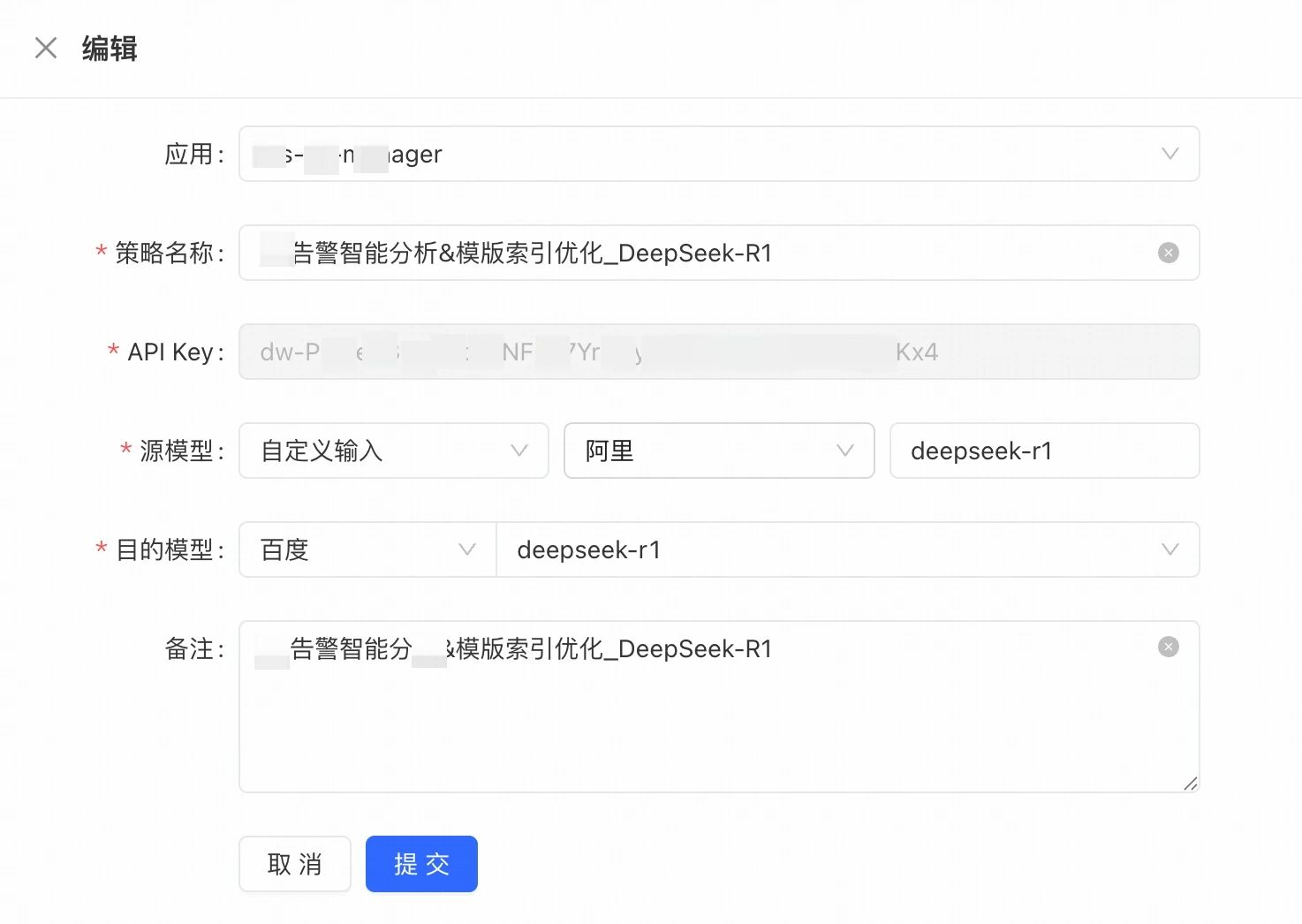Submit the form with the 提交 button

[x=421, y=864]
